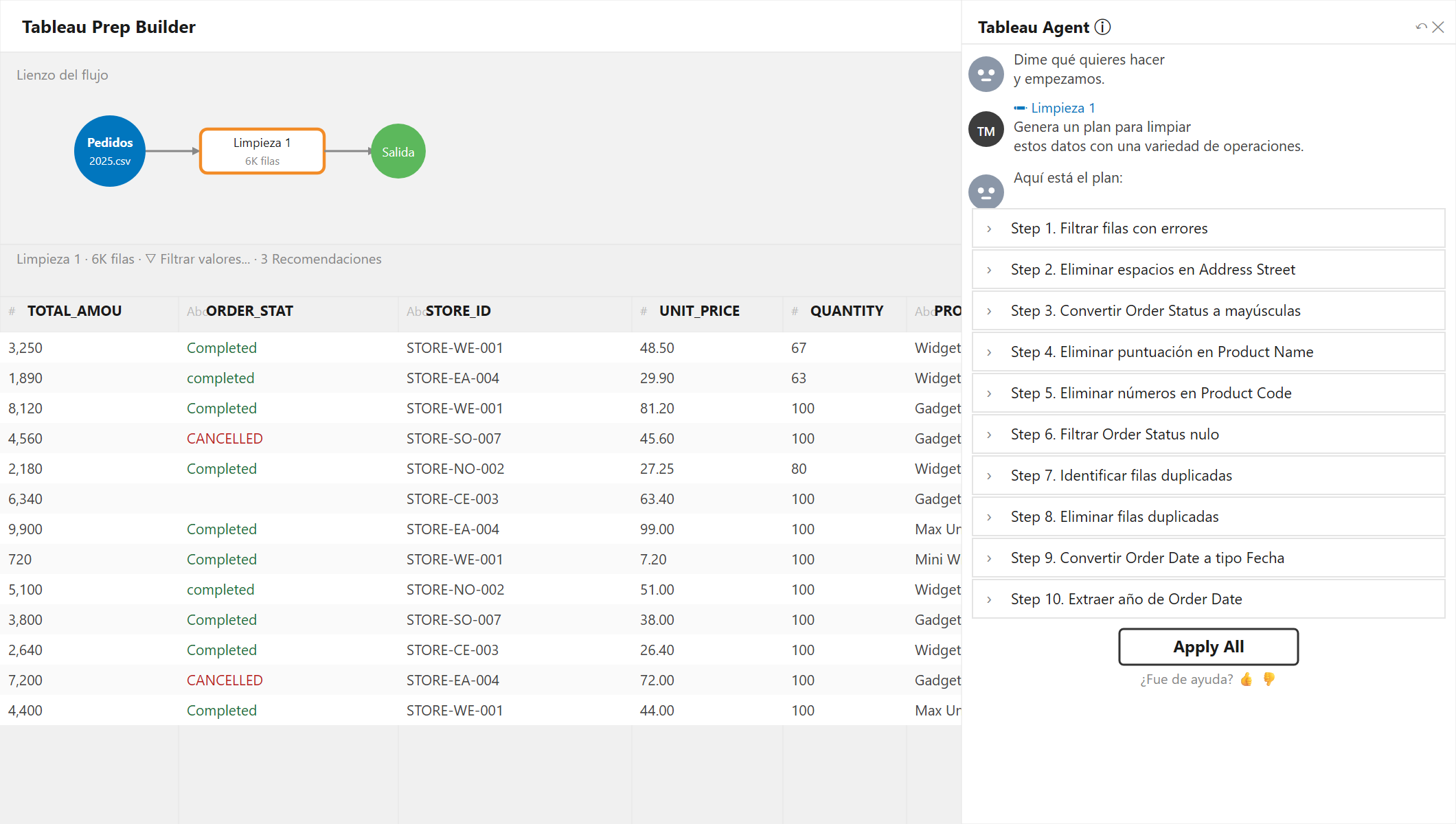The height and width of the screenshot is (824, 1456).
Task: Click the undo arrow in Tableau Agent header
Action: tap(1421, 27)
